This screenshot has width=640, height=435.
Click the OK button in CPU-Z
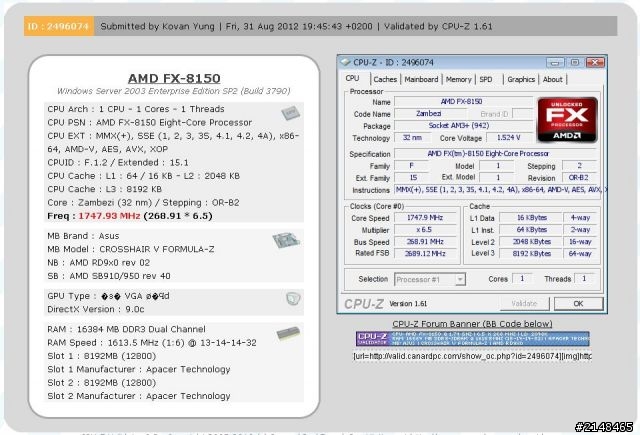(578, 304)
